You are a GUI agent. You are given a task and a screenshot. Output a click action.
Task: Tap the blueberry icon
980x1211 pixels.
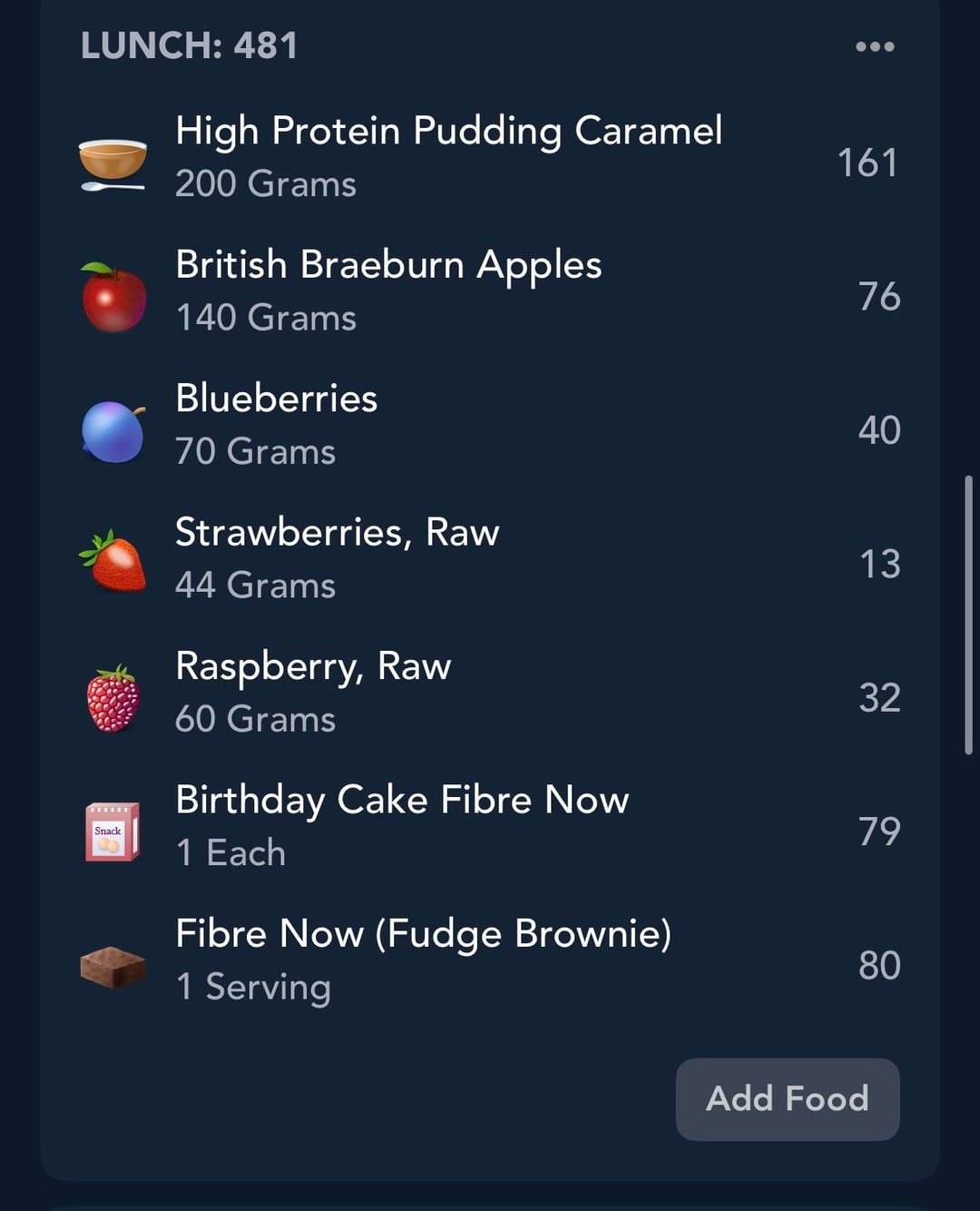(113, 431)
